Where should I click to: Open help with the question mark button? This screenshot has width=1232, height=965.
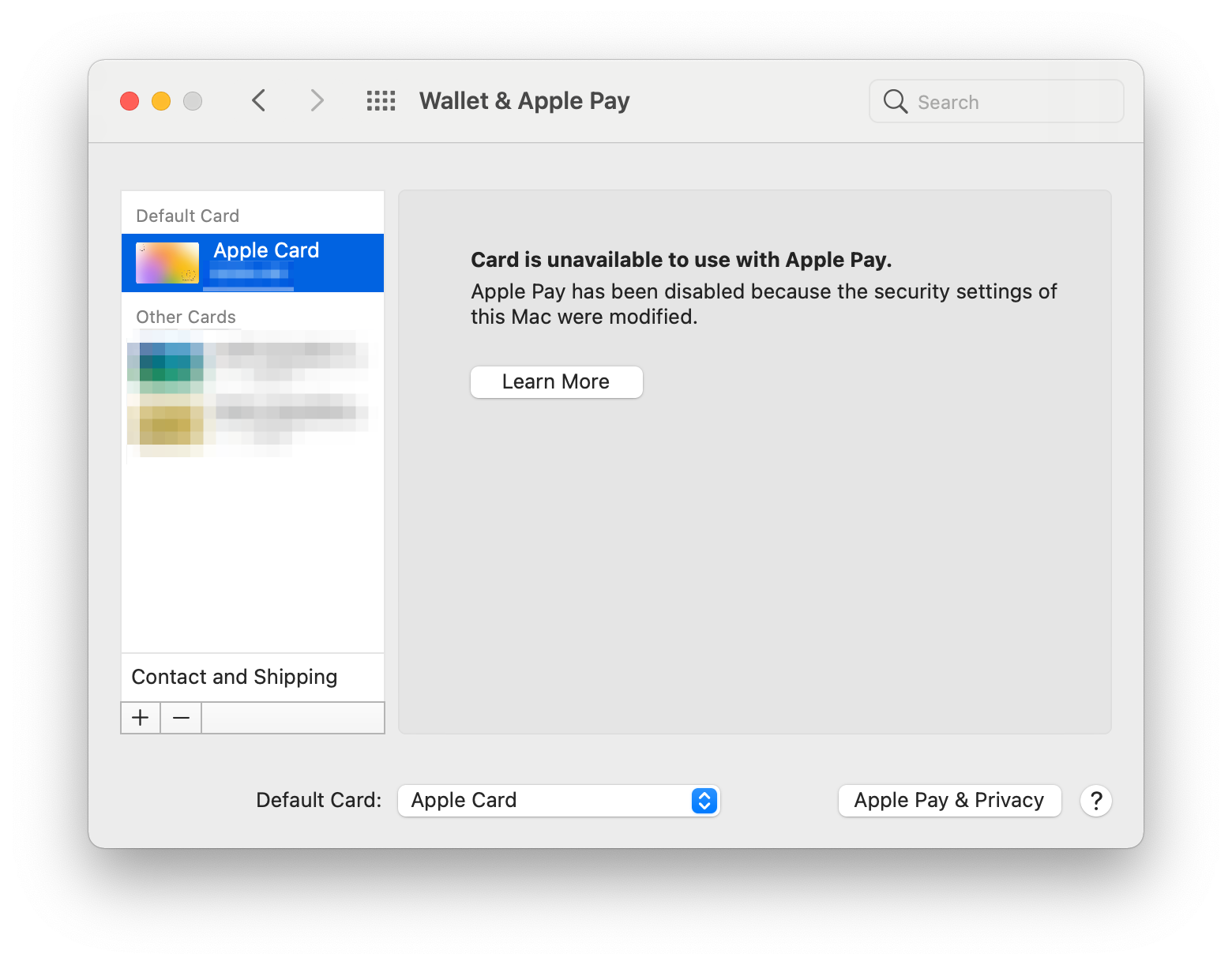[1096, 801]
